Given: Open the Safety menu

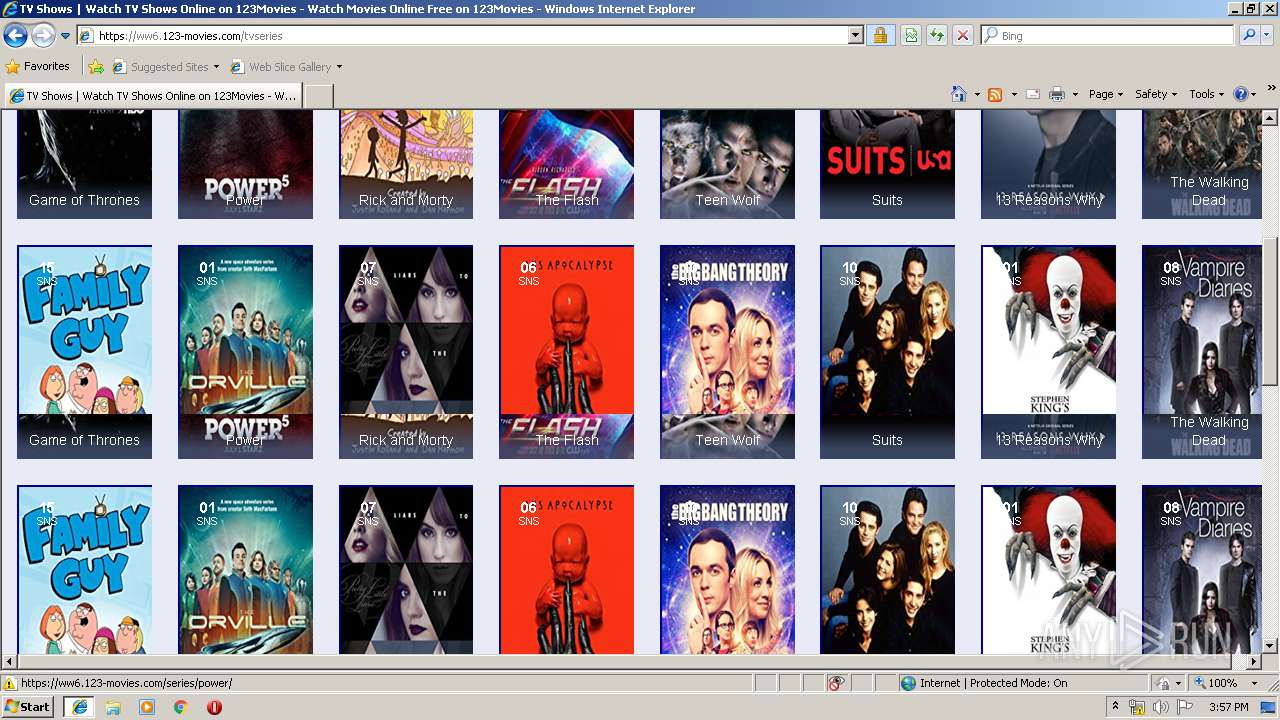Looking at the screenshot, I should 1156,94.
